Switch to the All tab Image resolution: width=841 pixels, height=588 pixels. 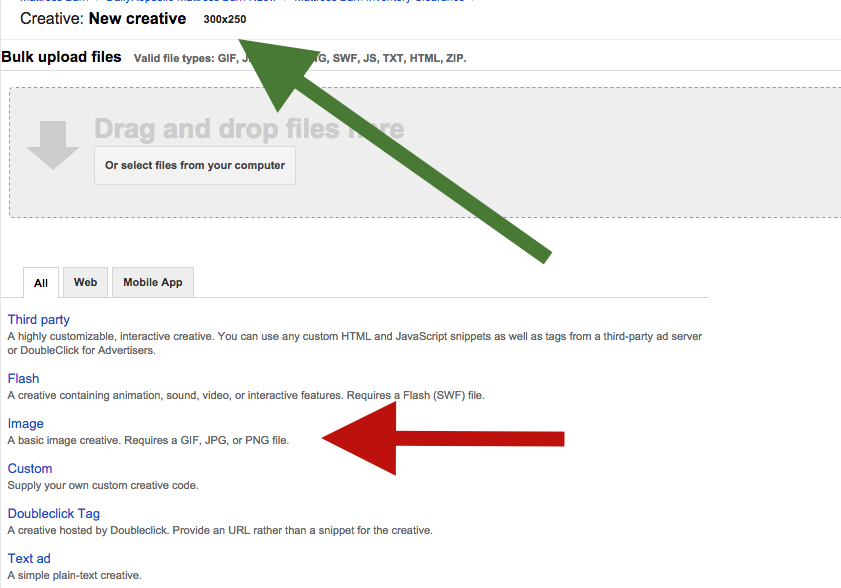pyautogui.click(x=41, y=283)
